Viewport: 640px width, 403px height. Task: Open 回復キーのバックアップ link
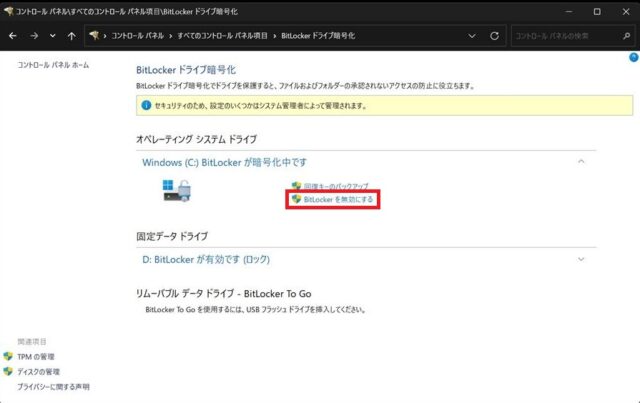pyautogui.click(x=336, y=186)
